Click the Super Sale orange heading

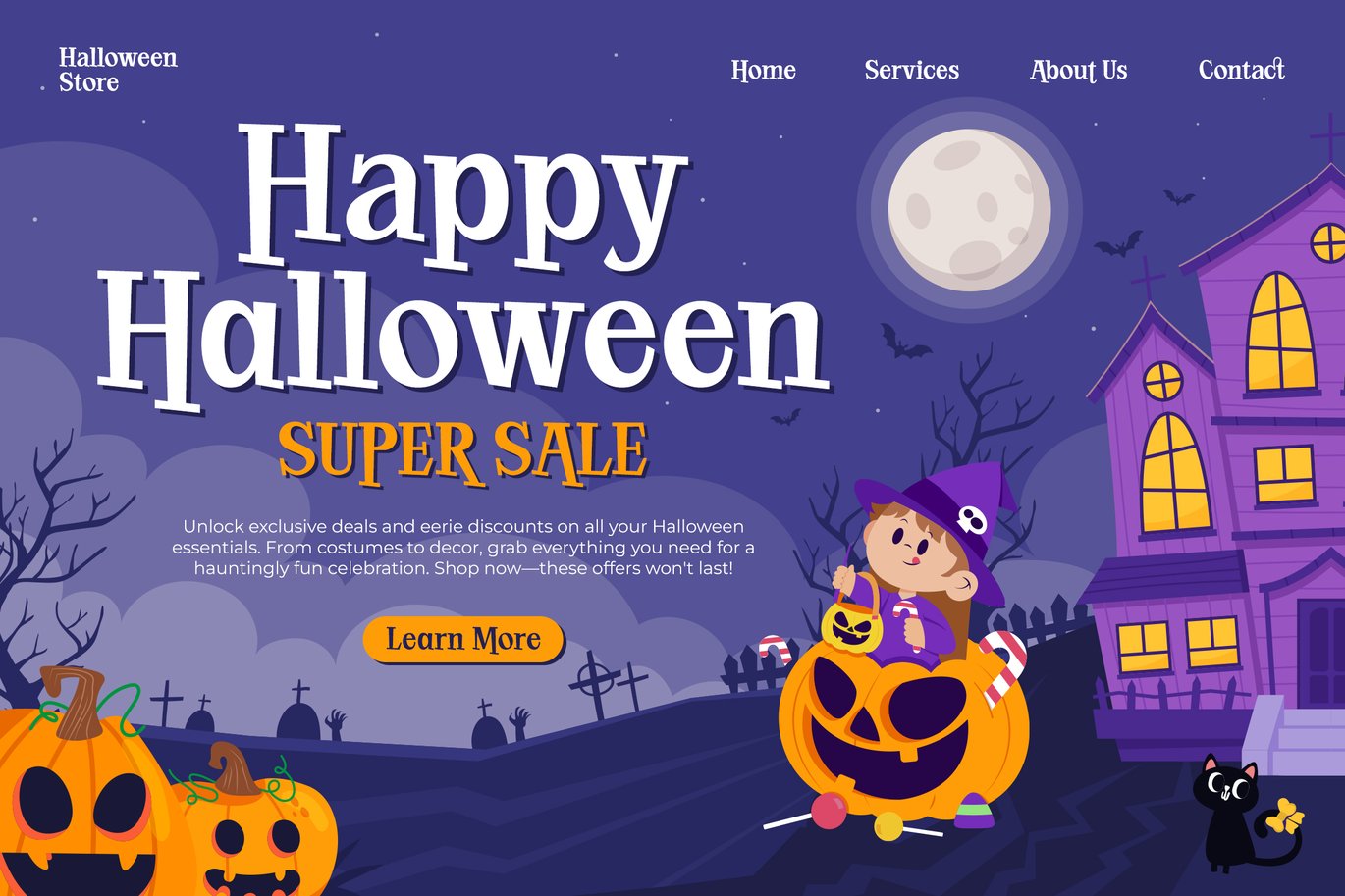tap(462, 451)
